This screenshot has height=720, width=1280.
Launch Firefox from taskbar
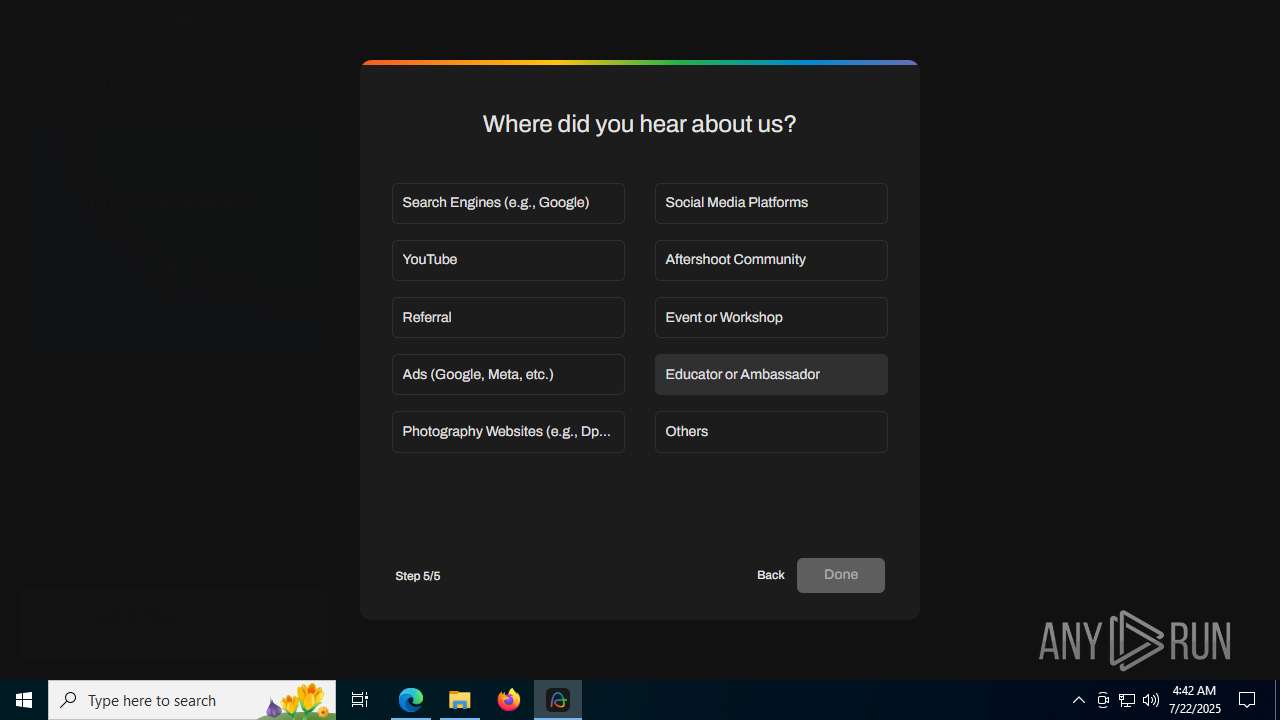pyautogui.click(x=509, y=700)
